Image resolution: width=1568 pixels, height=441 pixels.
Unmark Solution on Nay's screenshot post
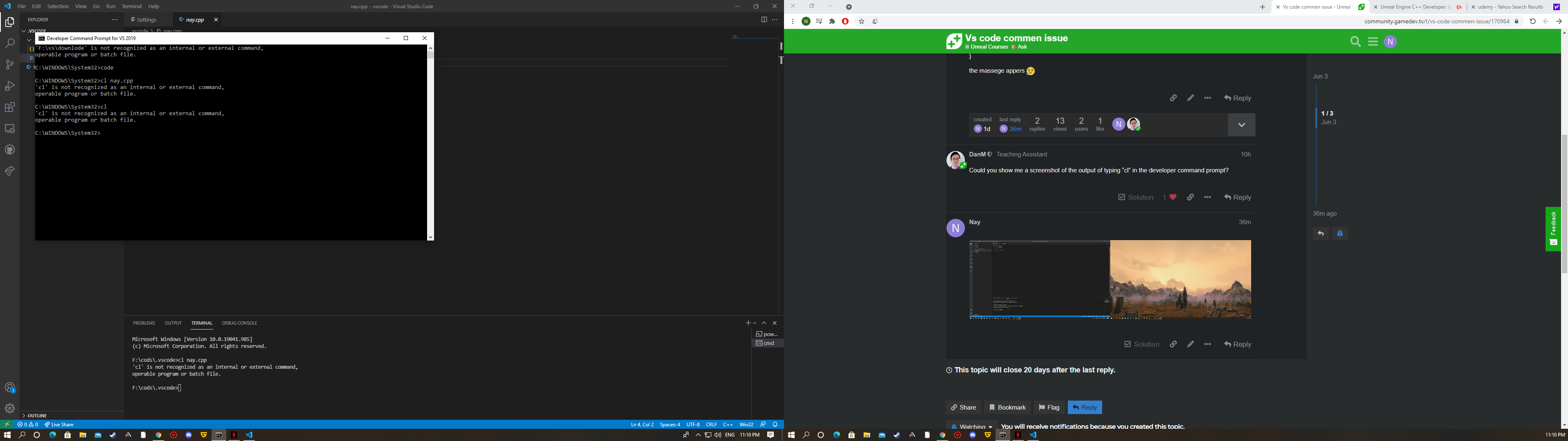click(1141, 343)
